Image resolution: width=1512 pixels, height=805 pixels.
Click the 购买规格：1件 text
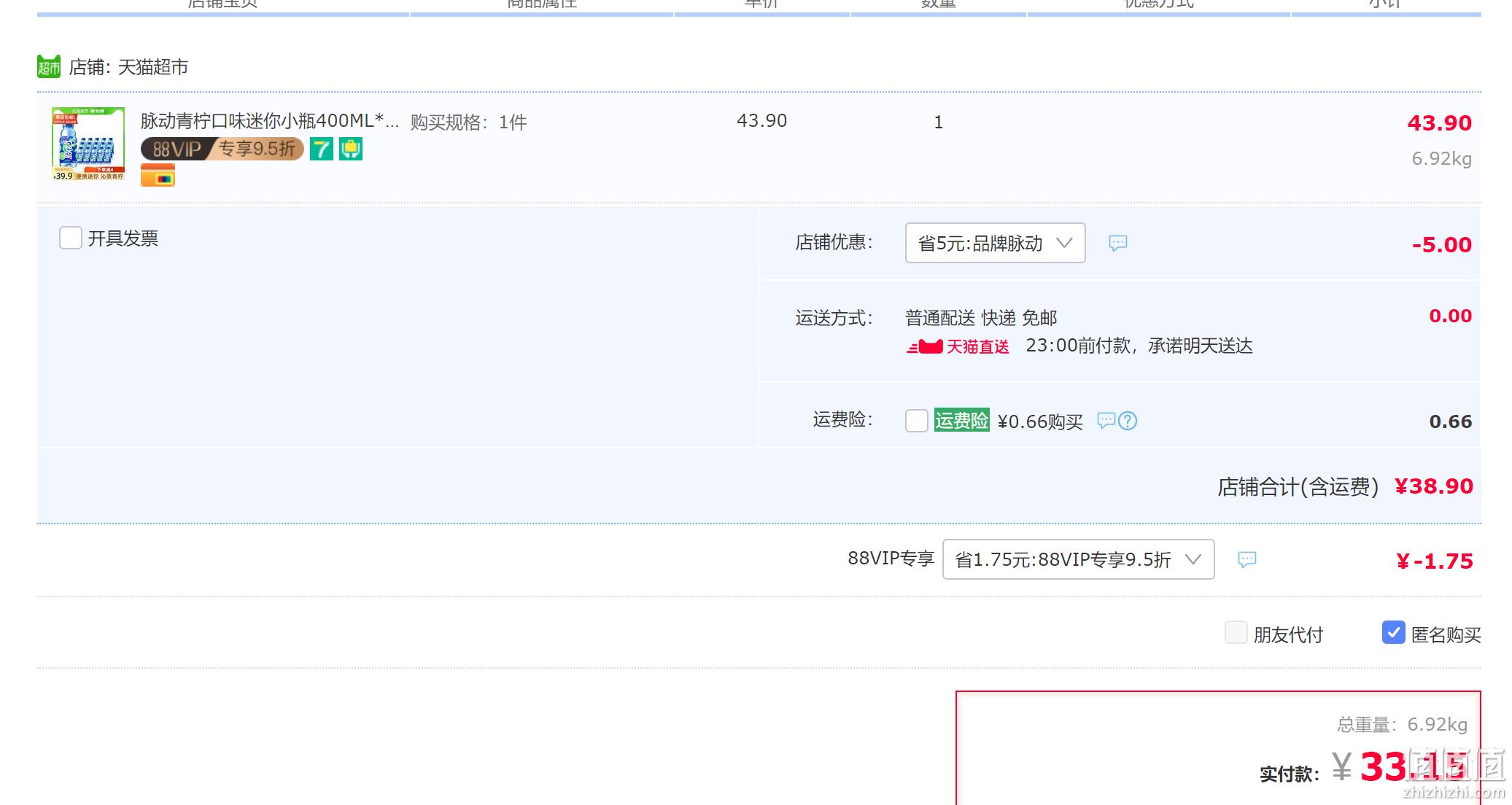tap(468, 122)
